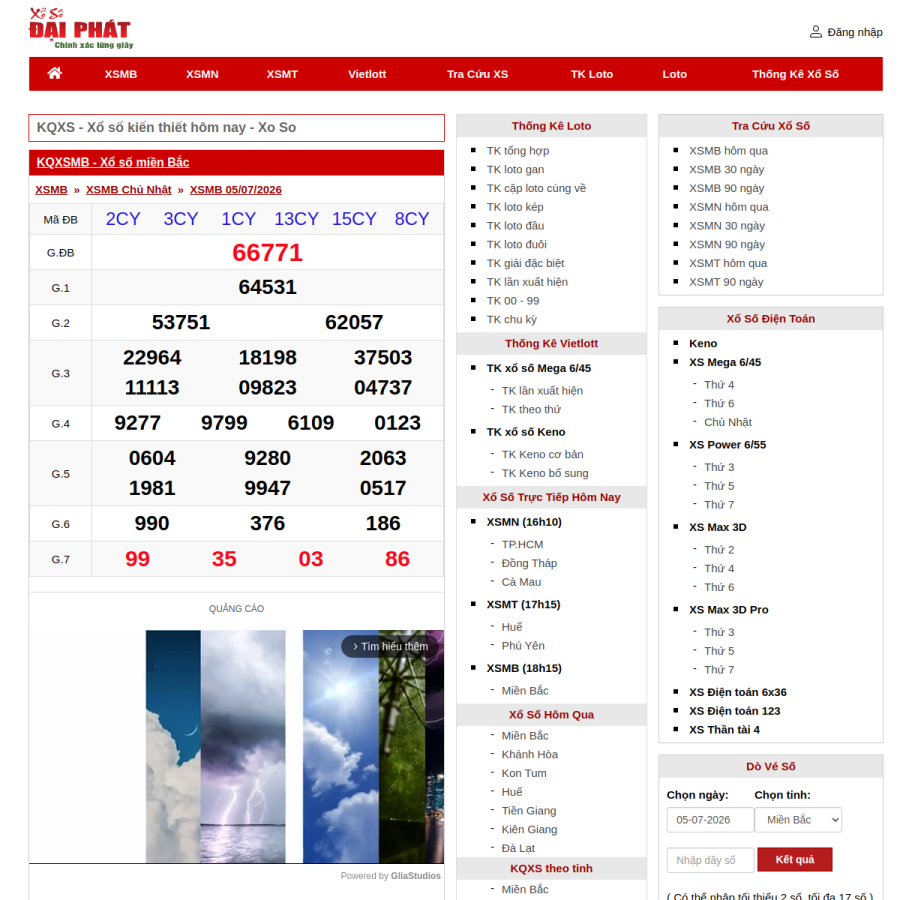Viewport: 900px width, 900px height.
Task: Open Phú Yên live results
Action: point(523,646)
